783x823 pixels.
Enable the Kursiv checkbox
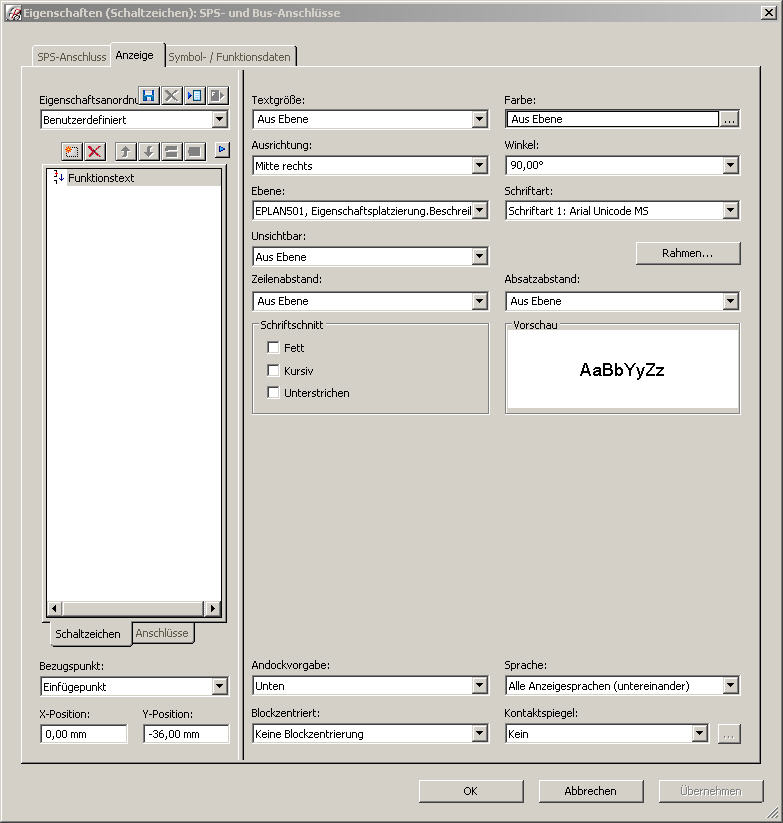(x=273, y=371)
